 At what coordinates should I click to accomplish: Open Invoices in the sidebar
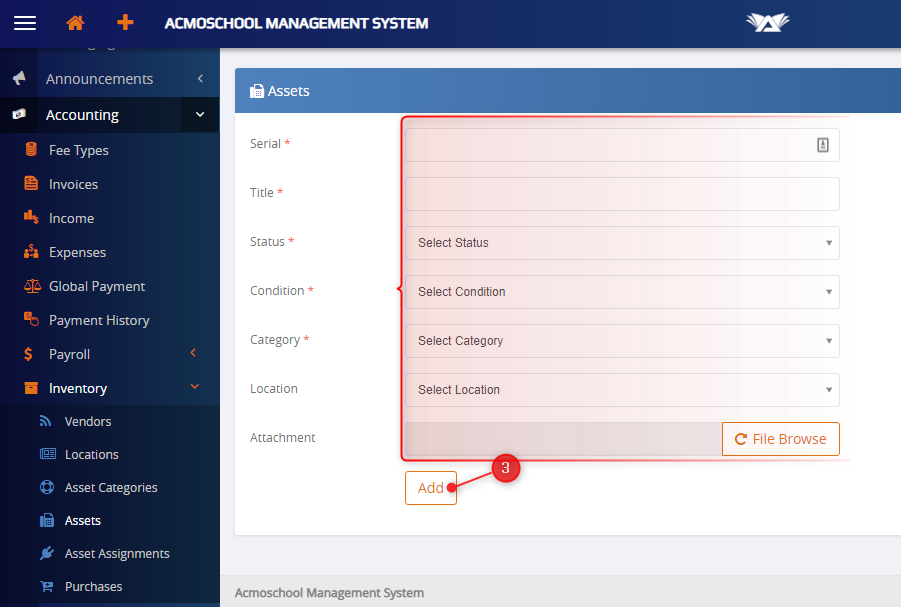tap(73, 184)
